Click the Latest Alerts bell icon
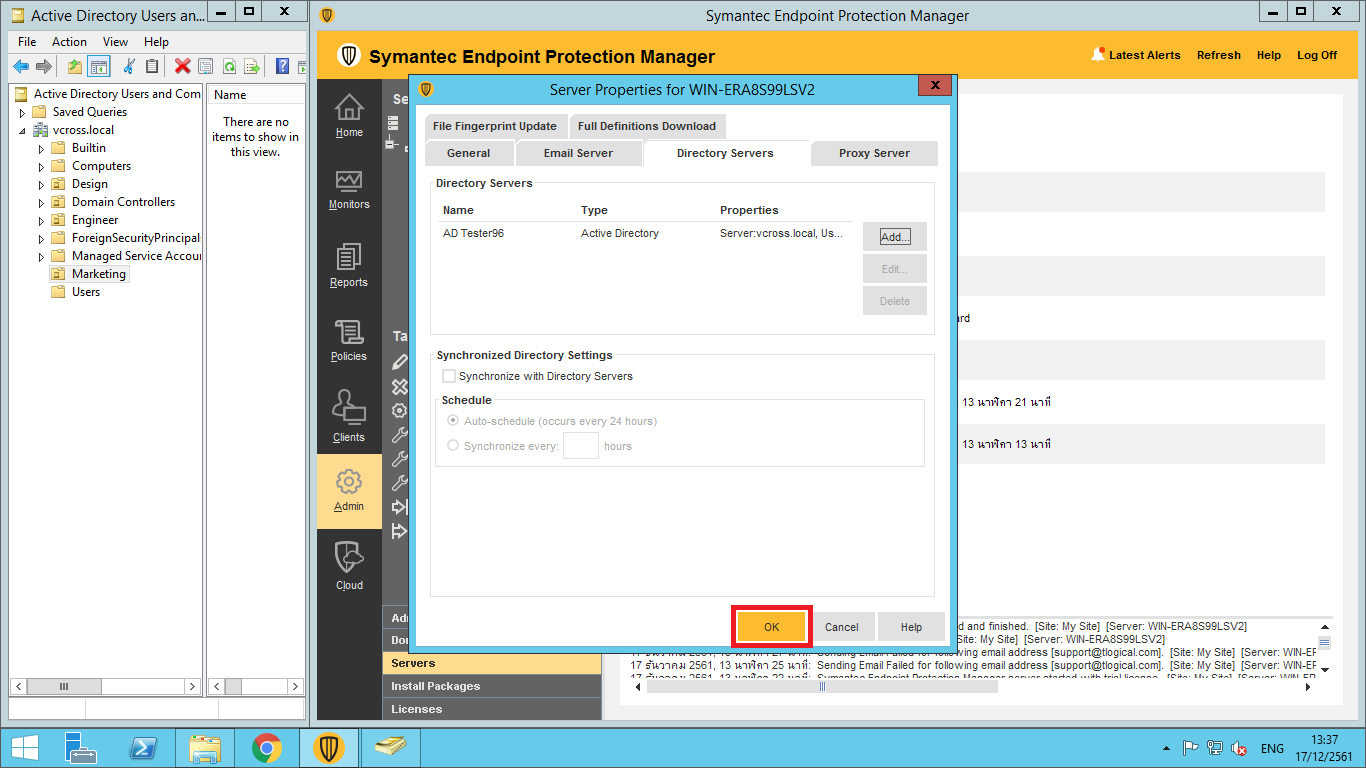 click(1098, 55)
